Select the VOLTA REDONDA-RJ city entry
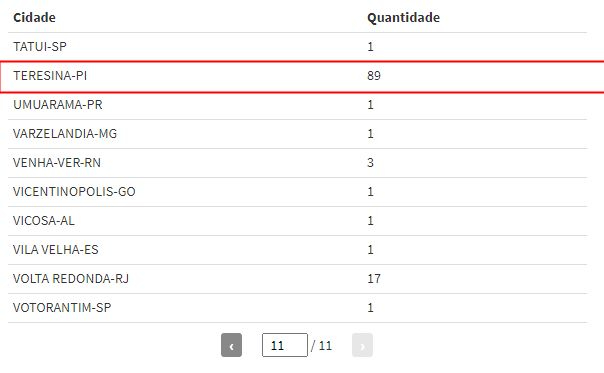Viewport: 604px width, 373px height. (71, 279)
